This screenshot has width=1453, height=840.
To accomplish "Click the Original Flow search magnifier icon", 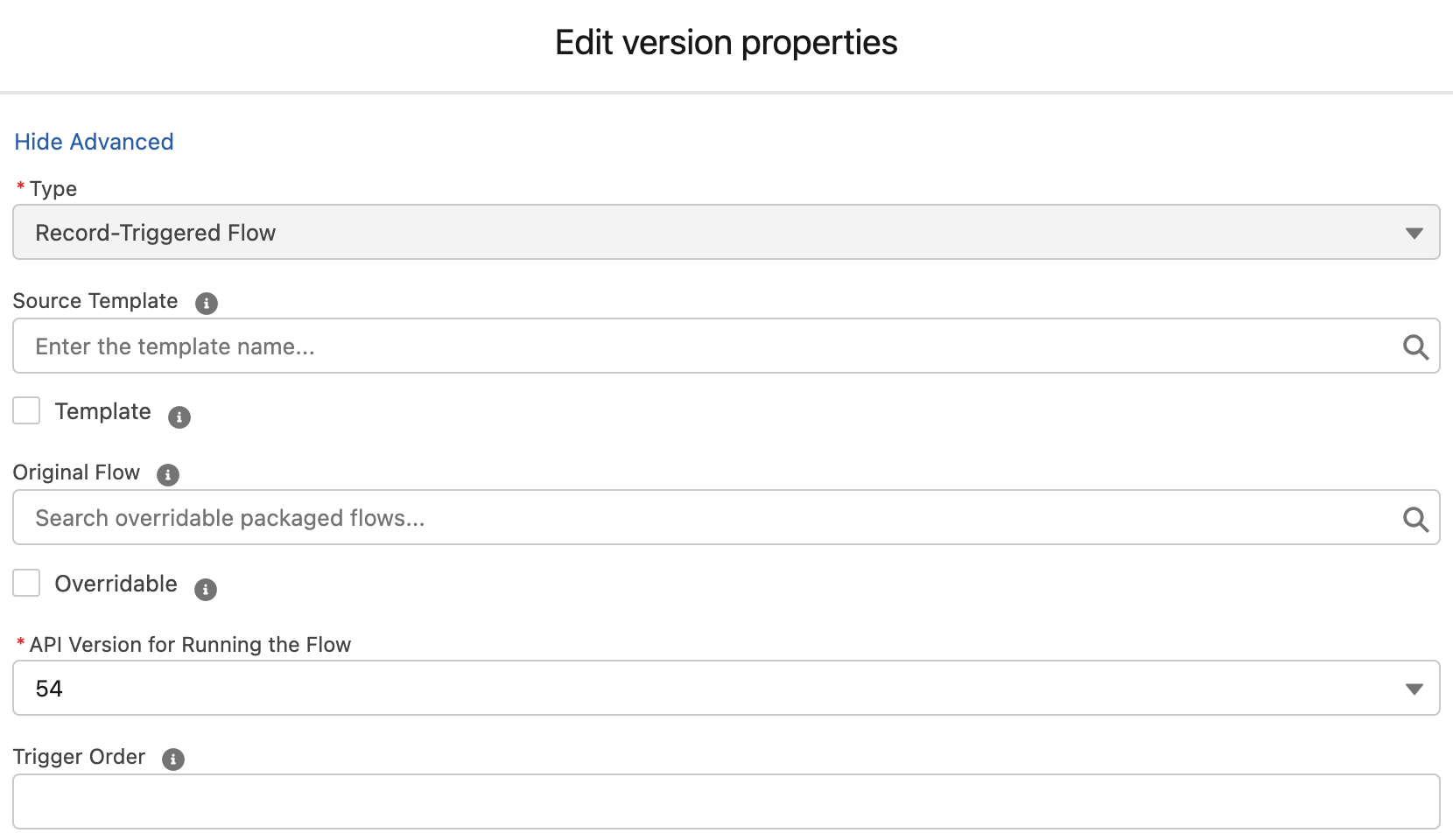I will point(1415,519).
